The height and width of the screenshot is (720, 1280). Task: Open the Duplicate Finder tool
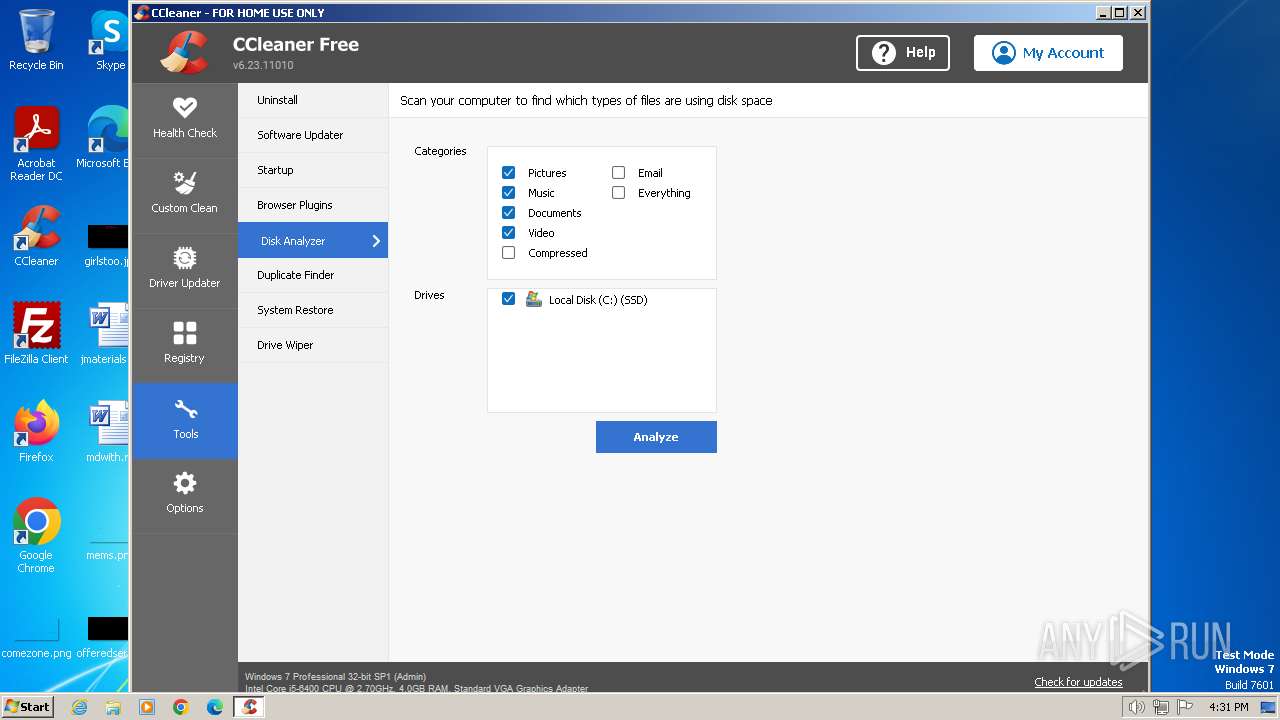tap(313, 275)
